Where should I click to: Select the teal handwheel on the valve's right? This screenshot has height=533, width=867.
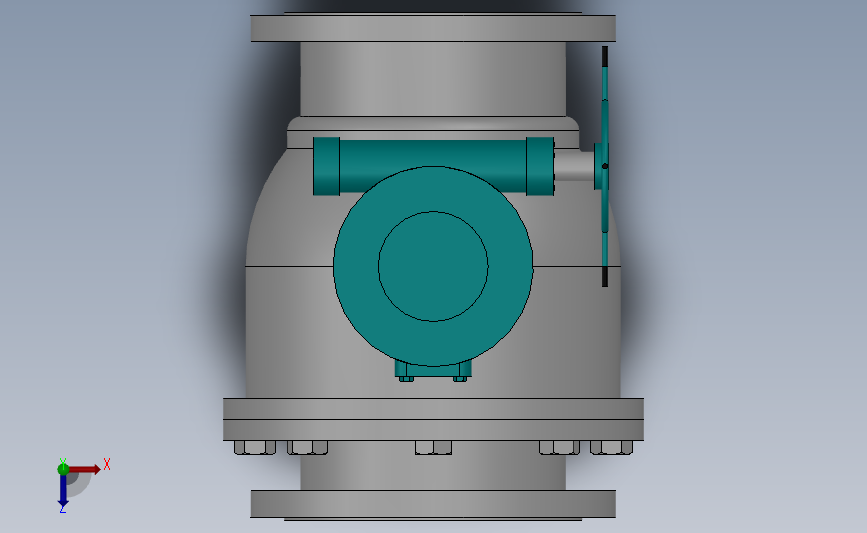click(x=604, y=166)
